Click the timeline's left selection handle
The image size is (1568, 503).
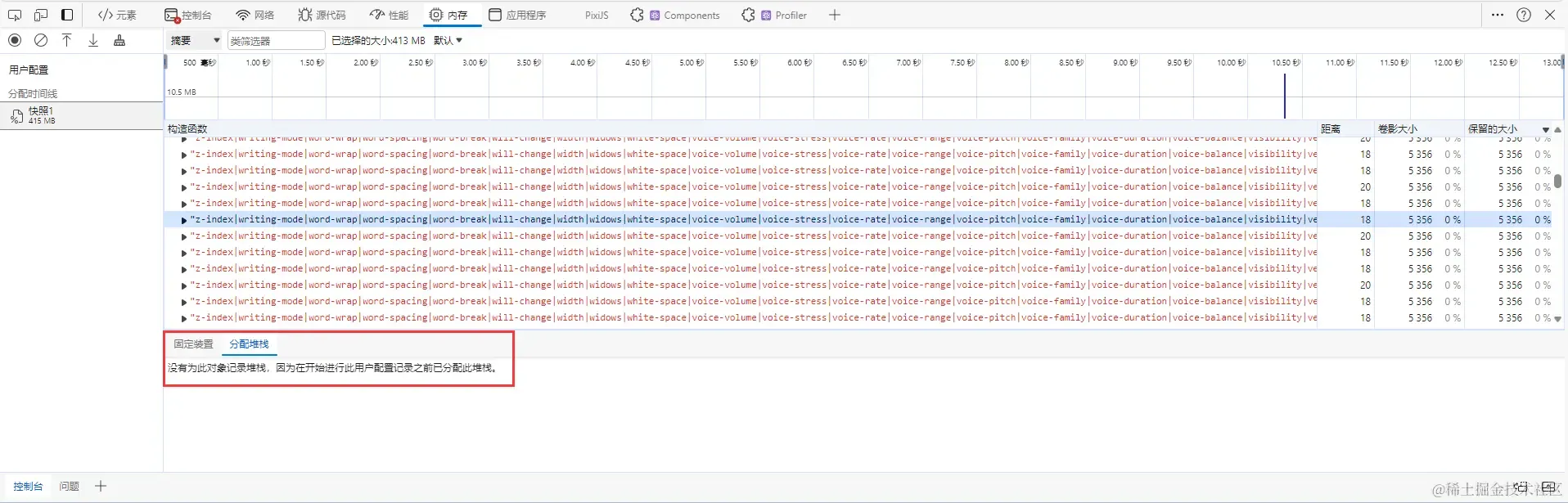coord(165,62)
